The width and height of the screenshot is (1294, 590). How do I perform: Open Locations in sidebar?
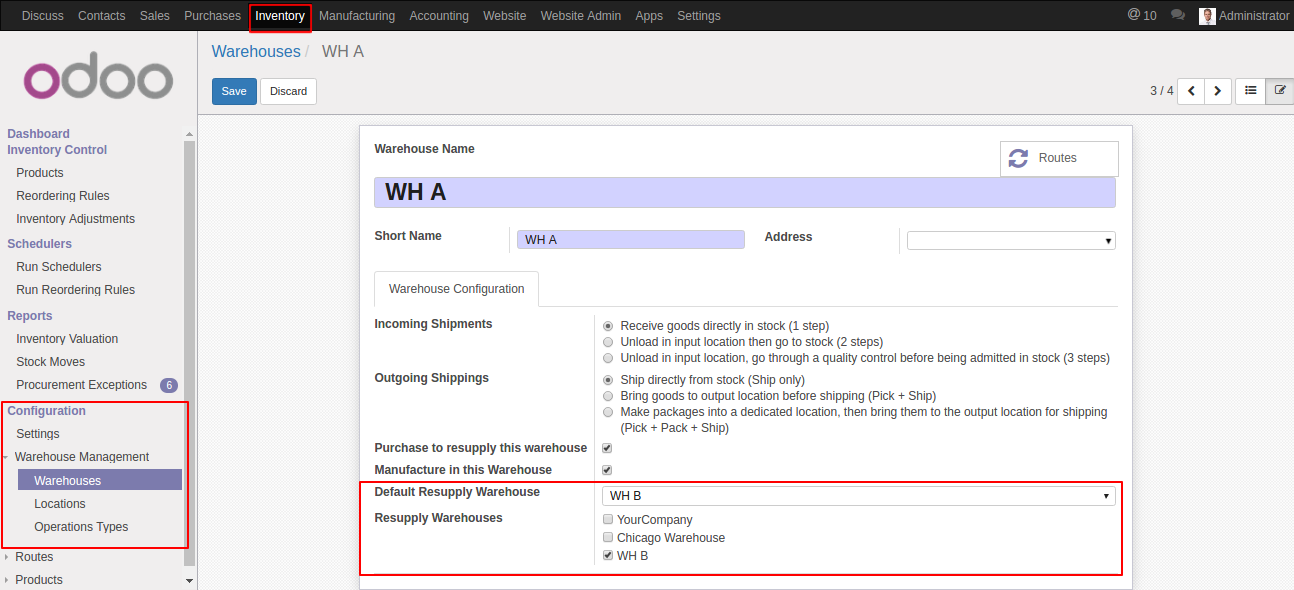[x=60, y=504]
